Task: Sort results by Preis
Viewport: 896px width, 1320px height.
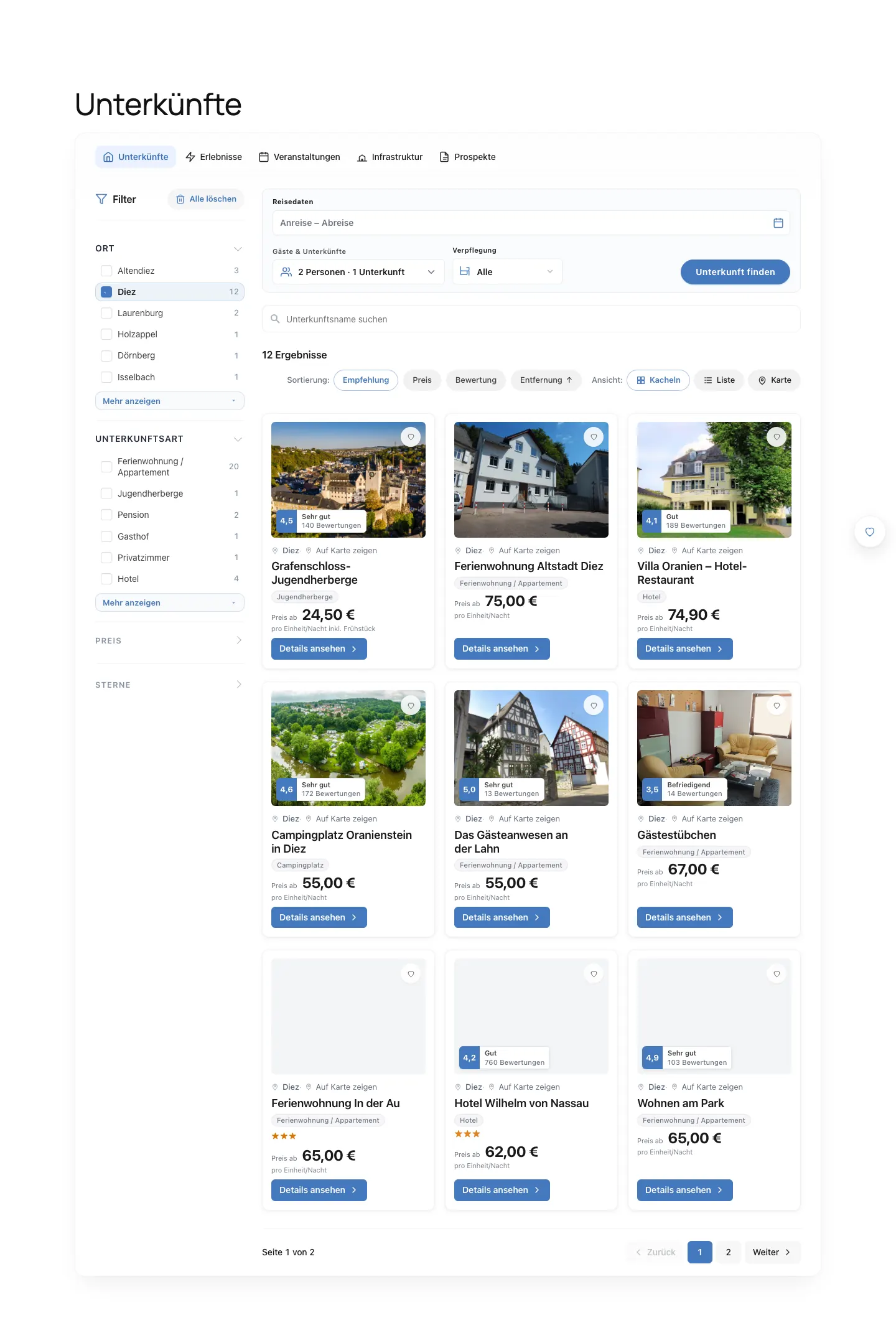Action: (422, 380)
